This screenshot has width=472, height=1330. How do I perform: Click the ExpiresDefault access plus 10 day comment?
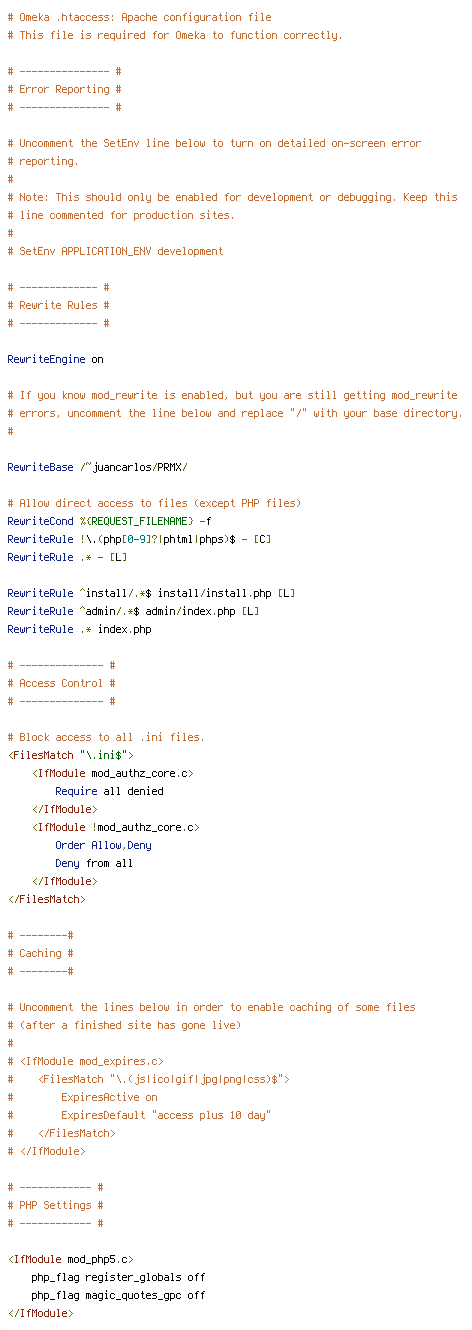(x=139, y=1115)
